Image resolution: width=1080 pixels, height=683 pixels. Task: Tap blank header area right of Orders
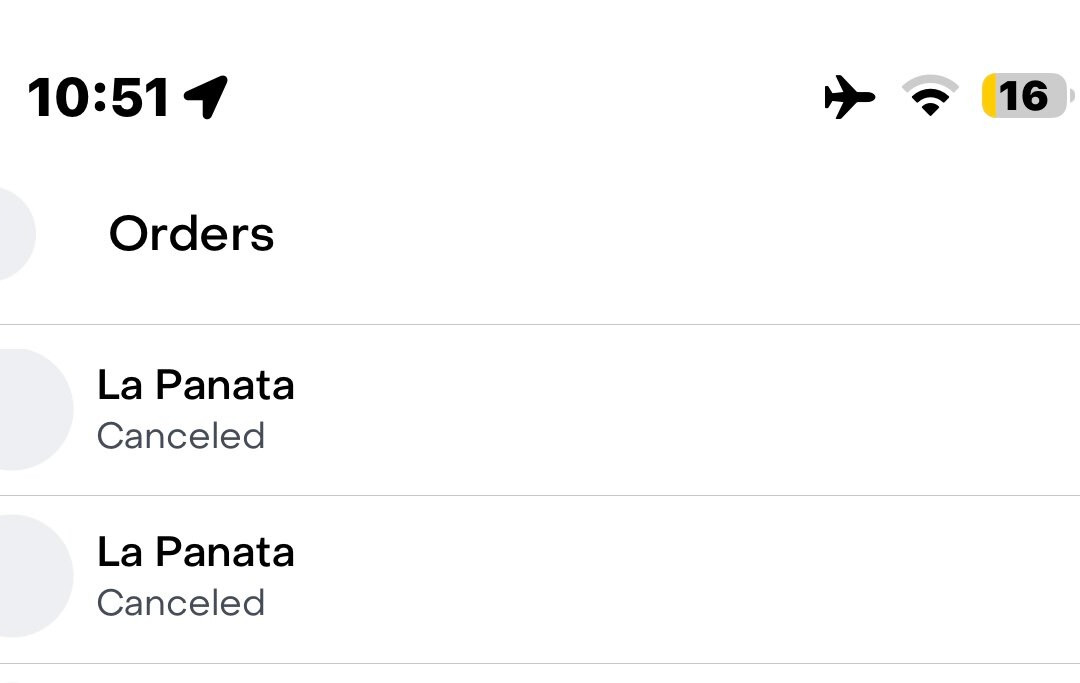coord(700,234)
